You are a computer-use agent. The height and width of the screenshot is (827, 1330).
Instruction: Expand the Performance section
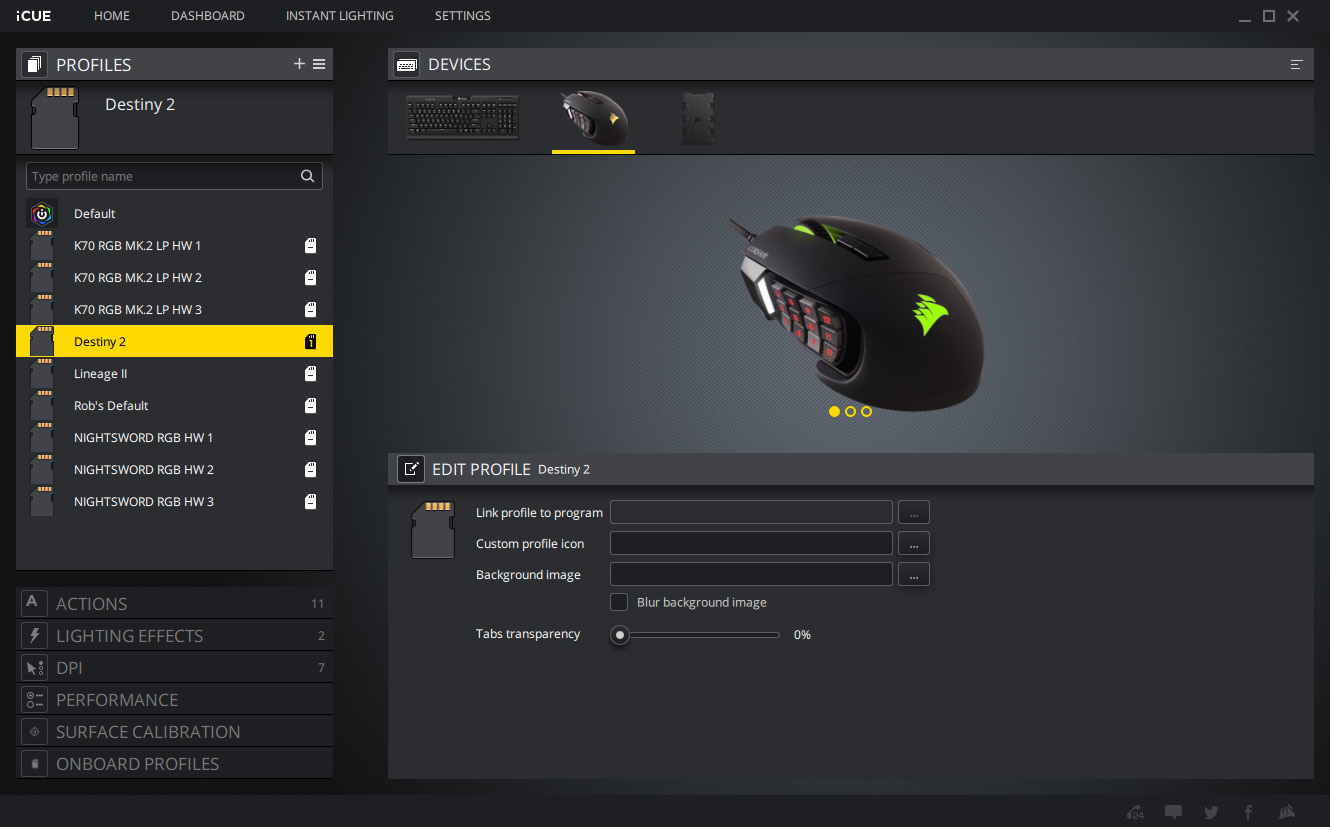[x=174, y=699]
